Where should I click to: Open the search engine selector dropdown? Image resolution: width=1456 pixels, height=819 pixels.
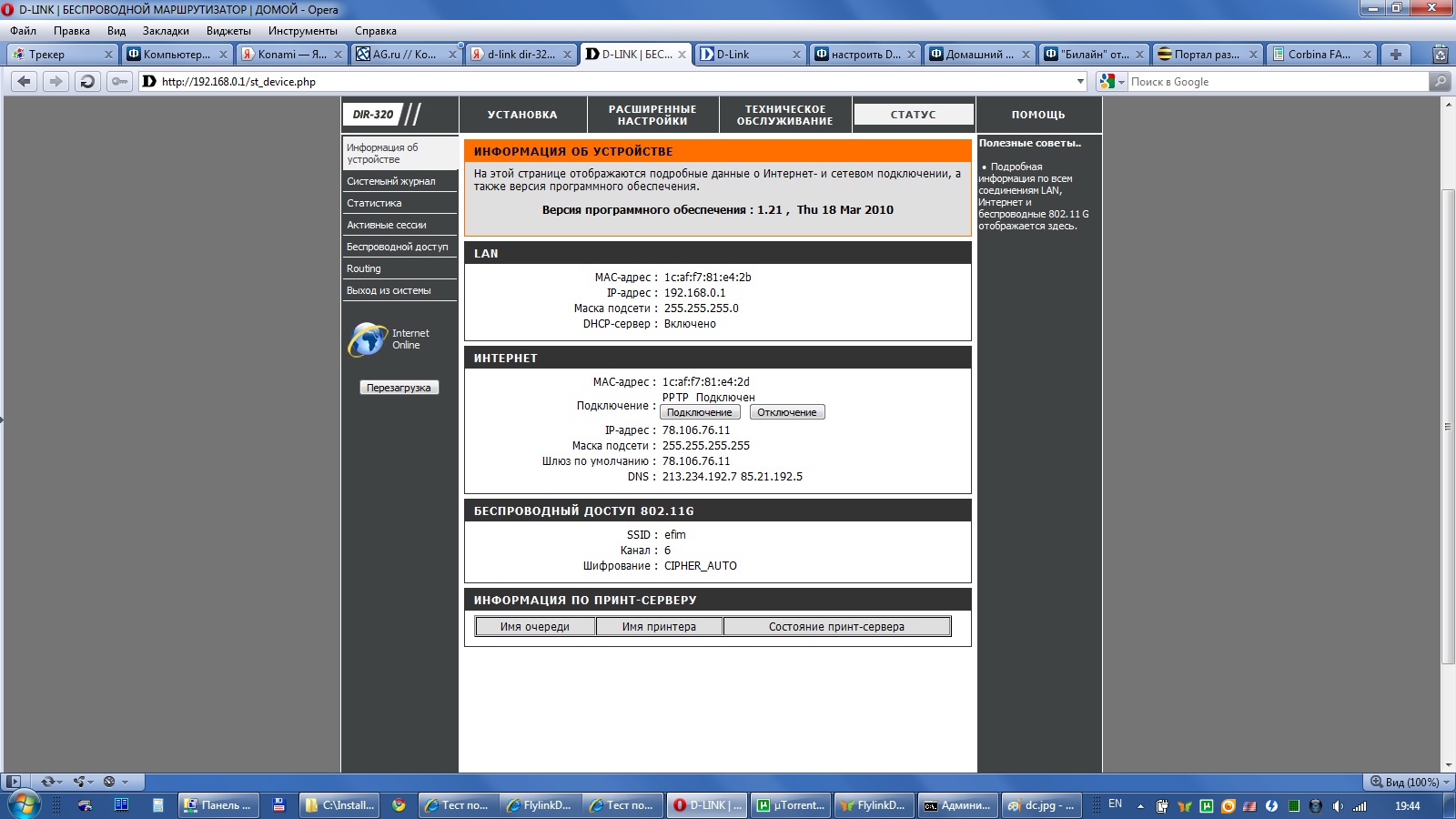point(1121,82)
